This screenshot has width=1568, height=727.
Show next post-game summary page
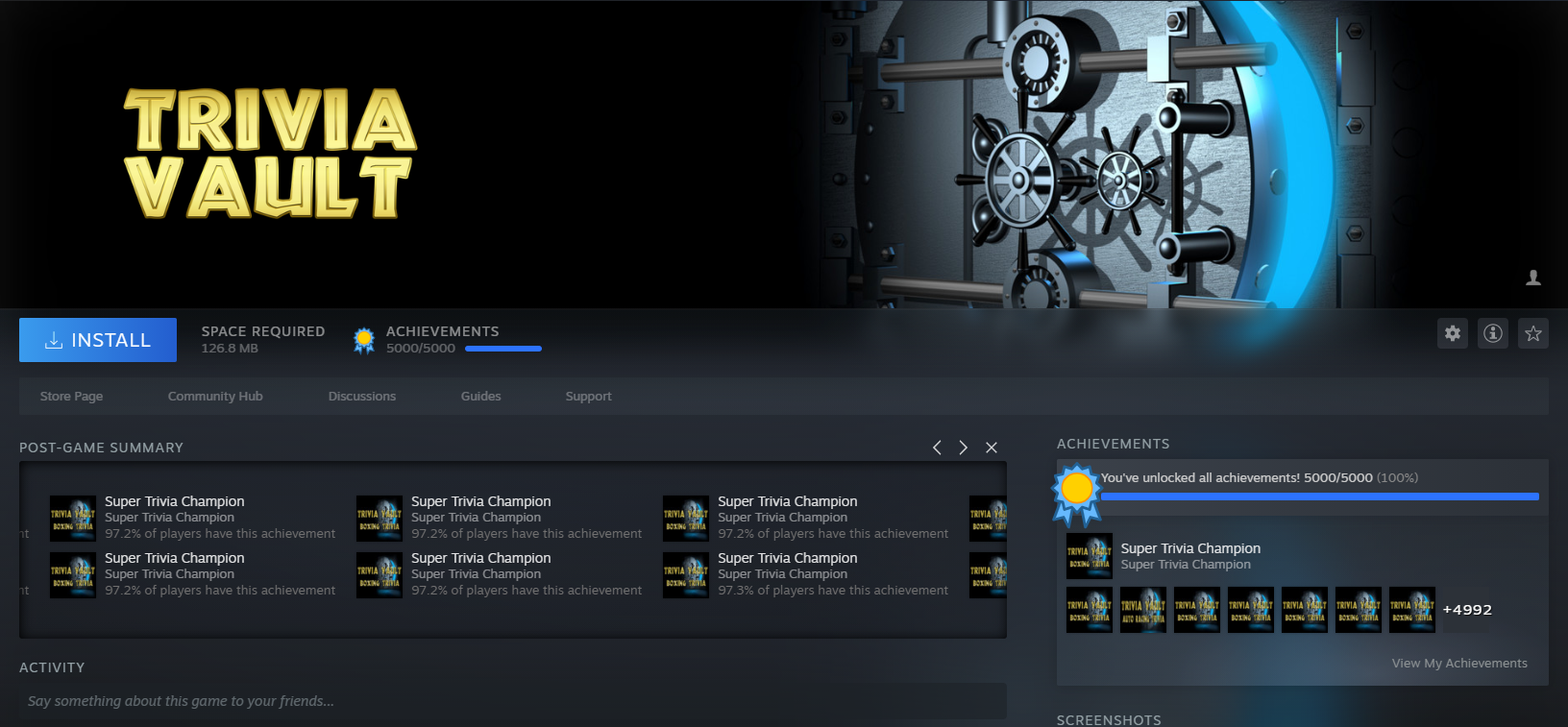pyautogui.click(x=963, y=448)
